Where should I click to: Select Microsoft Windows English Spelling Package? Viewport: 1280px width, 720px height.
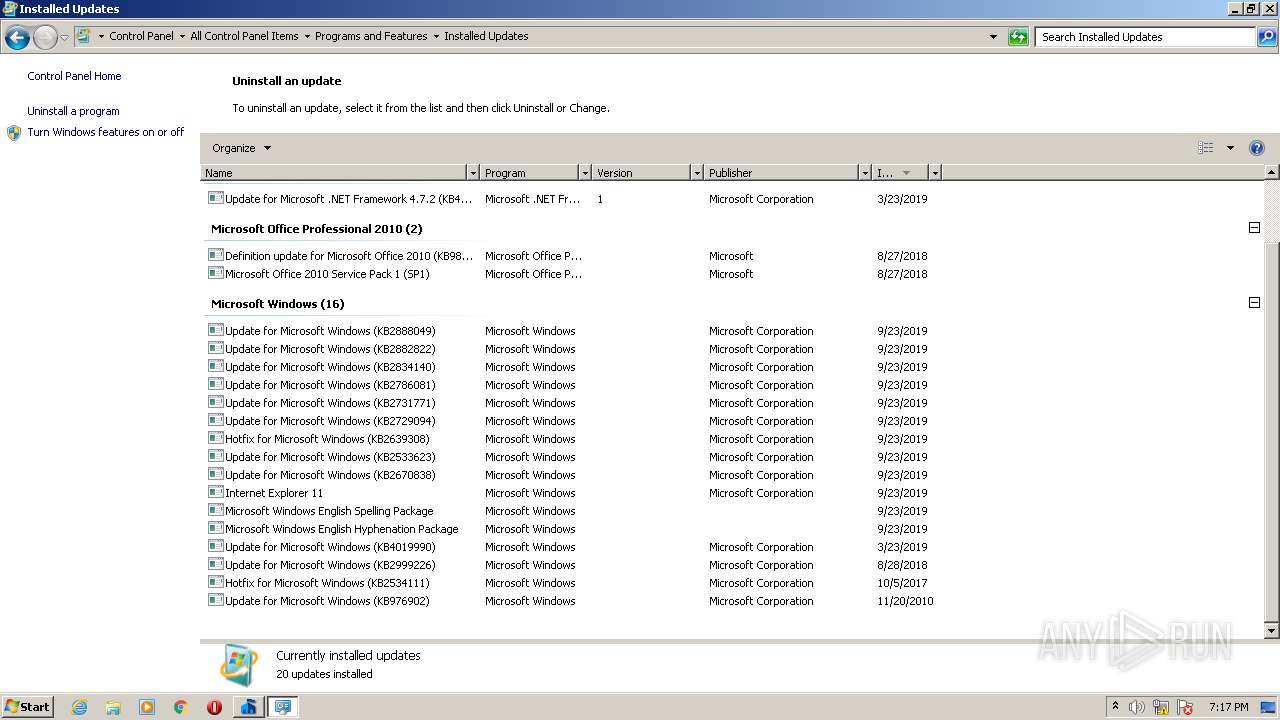coord(570,511)
